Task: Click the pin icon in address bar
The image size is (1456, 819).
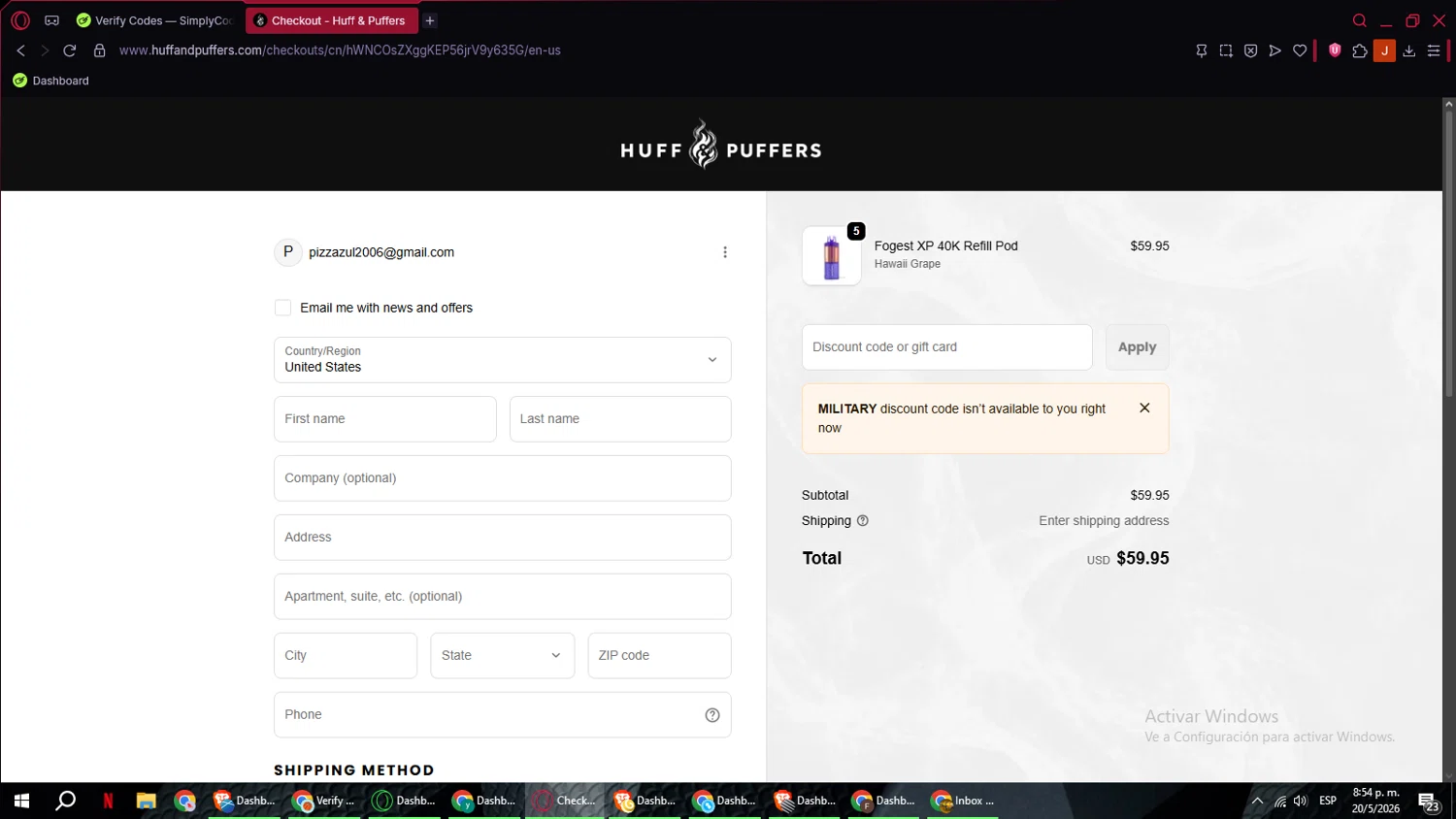Action: 1202,50
